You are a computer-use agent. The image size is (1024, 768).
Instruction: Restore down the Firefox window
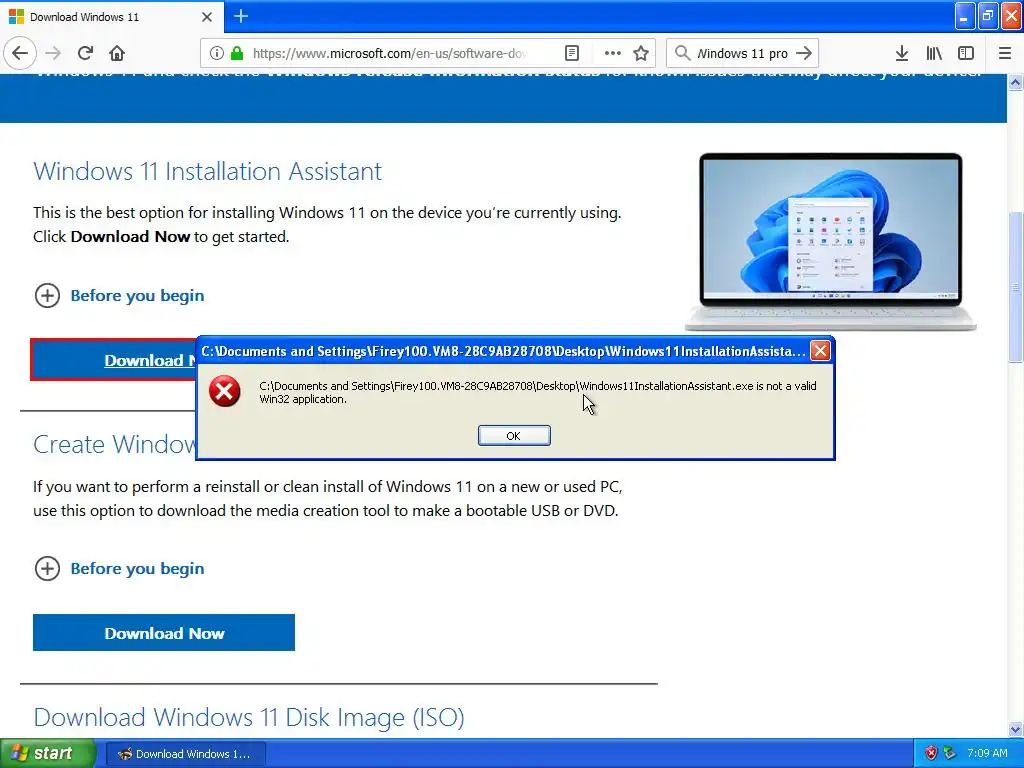pyautogui.click(x=987, y=16)
